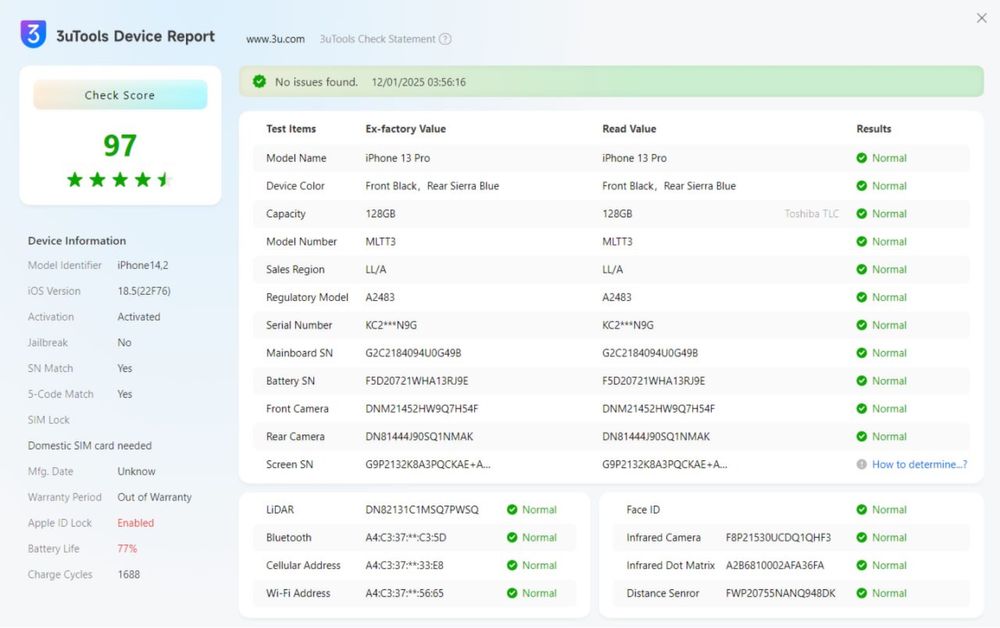
Task: Click the green checkmark in No issues found banner
Action: pos(259,82)
